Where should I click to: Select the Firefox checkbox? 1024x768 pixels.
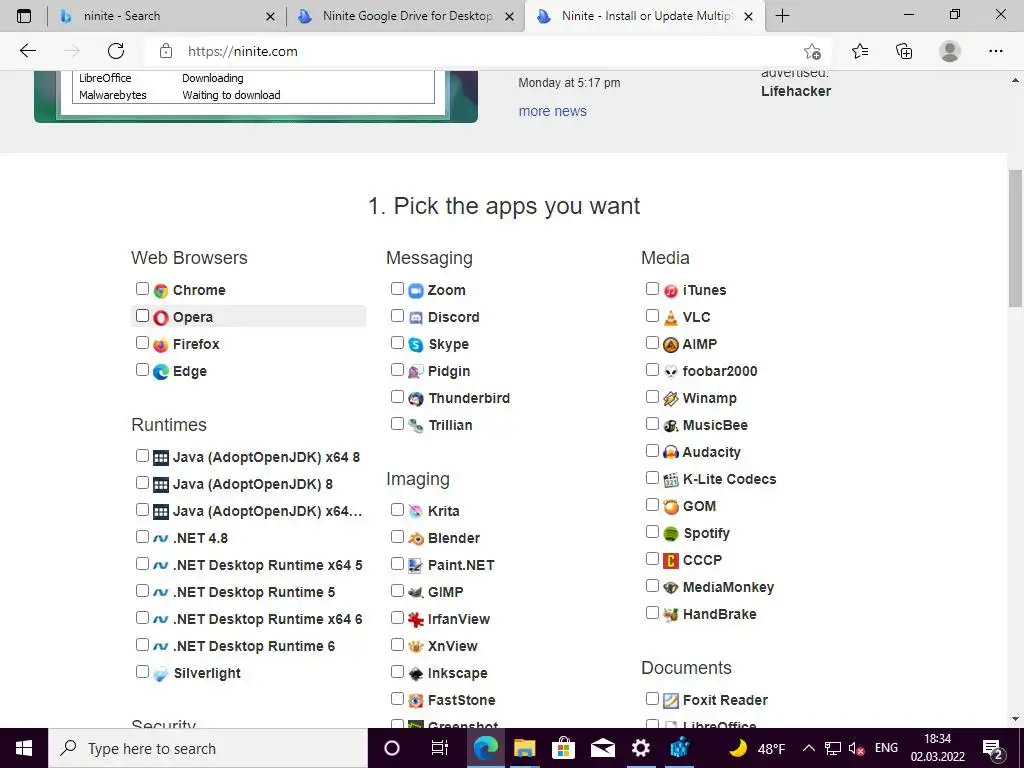point(142,343)
